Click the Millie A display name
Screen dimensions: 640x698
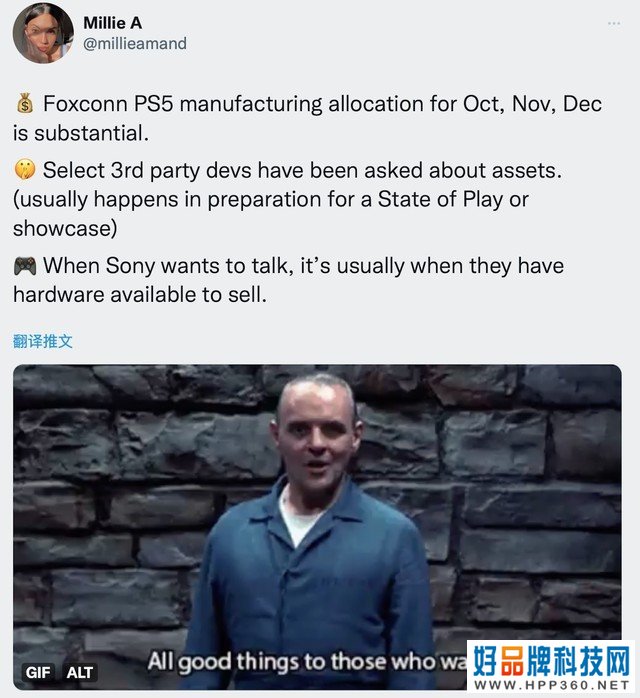pyautogui.click(x=113, y=23)
